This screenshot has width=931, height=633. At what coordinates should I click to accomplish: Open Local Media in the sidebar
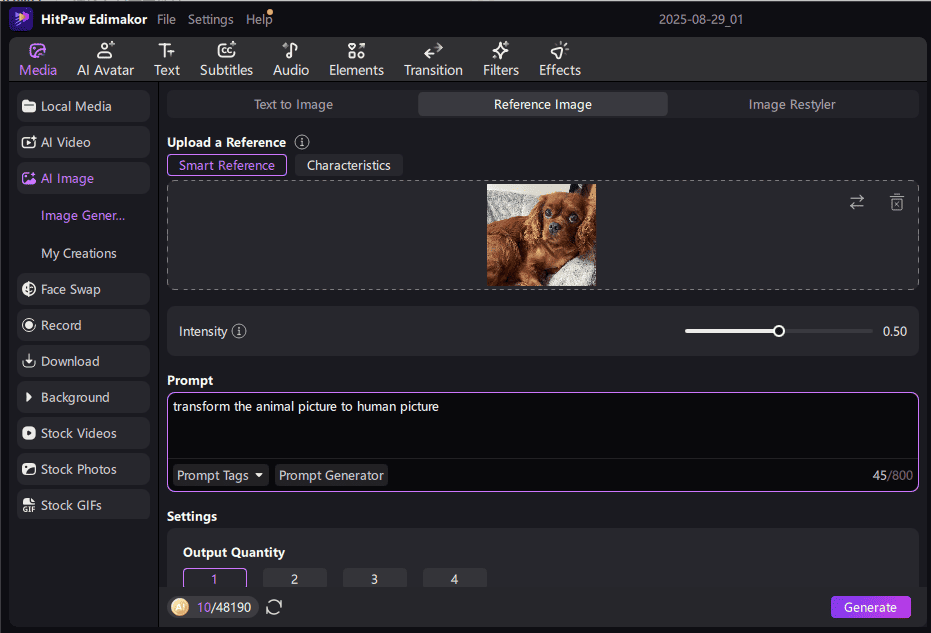pyautogui.click(x=83, y=106)
